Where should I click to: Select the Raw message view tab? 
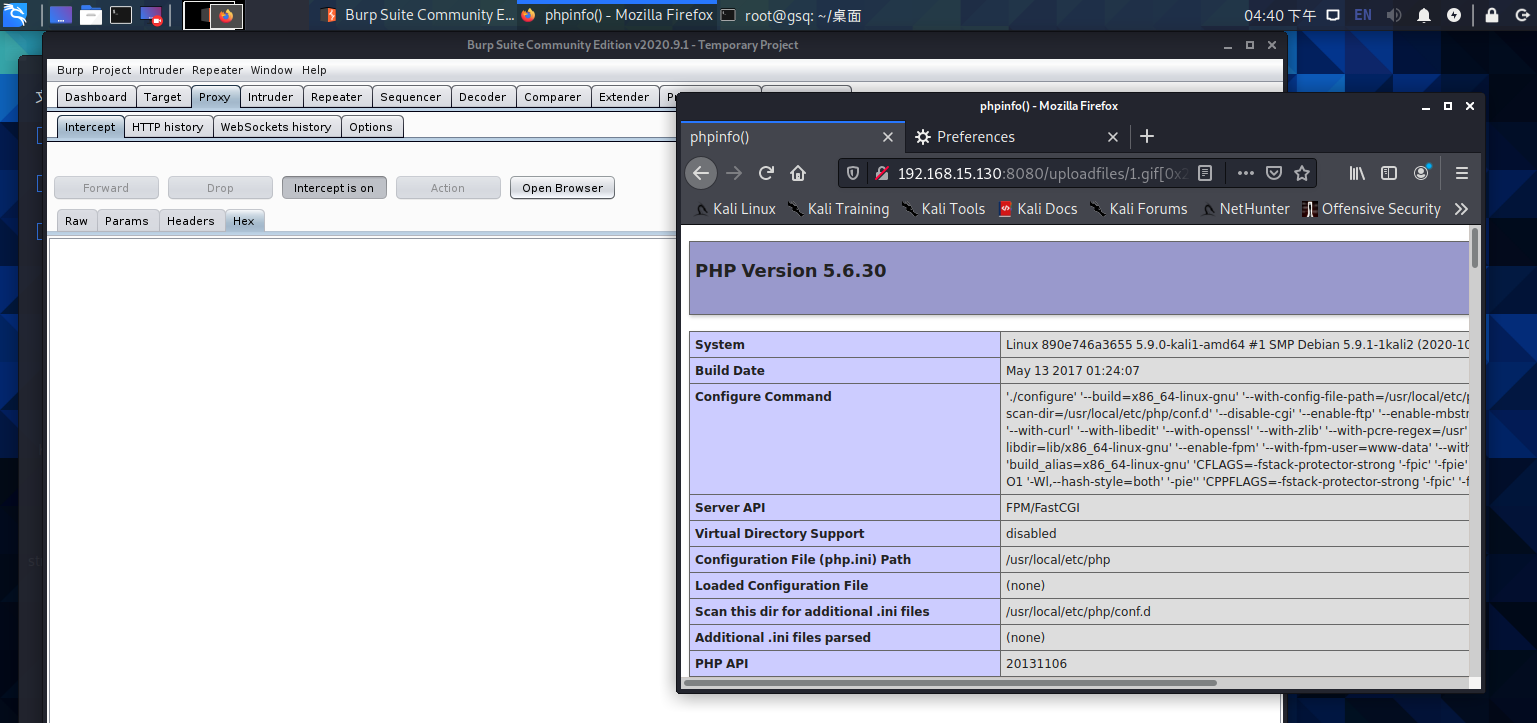click(x=77, y=221)
